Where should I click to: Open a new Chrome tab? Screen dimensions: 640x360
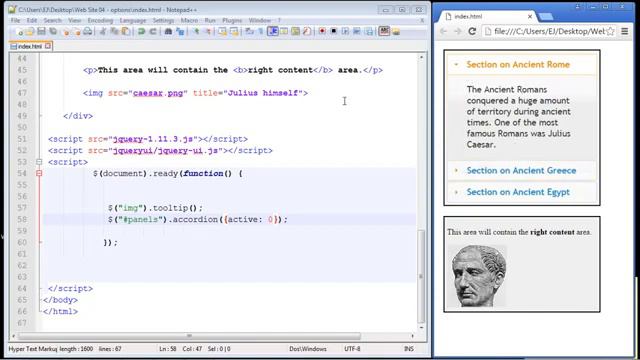point(546,17)
